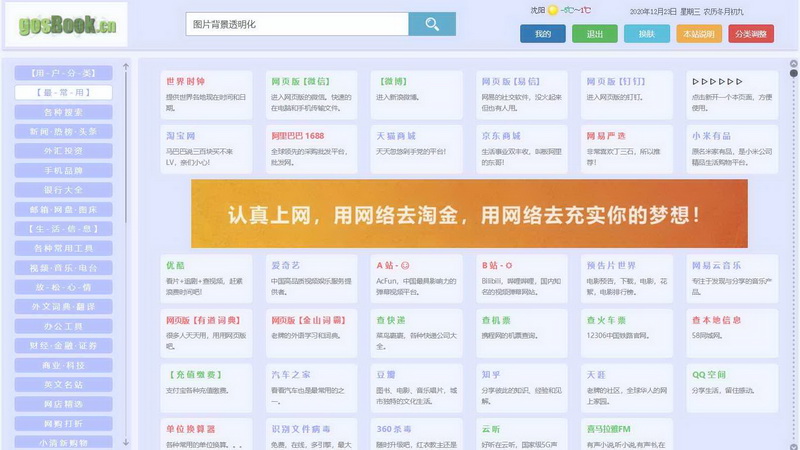Open the 淘宝网 link card

coord(195,146)
